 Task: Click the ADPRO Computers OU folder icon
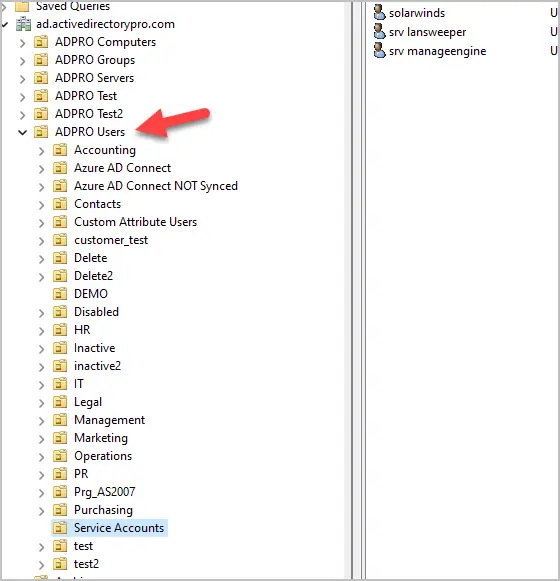[41, 42]
